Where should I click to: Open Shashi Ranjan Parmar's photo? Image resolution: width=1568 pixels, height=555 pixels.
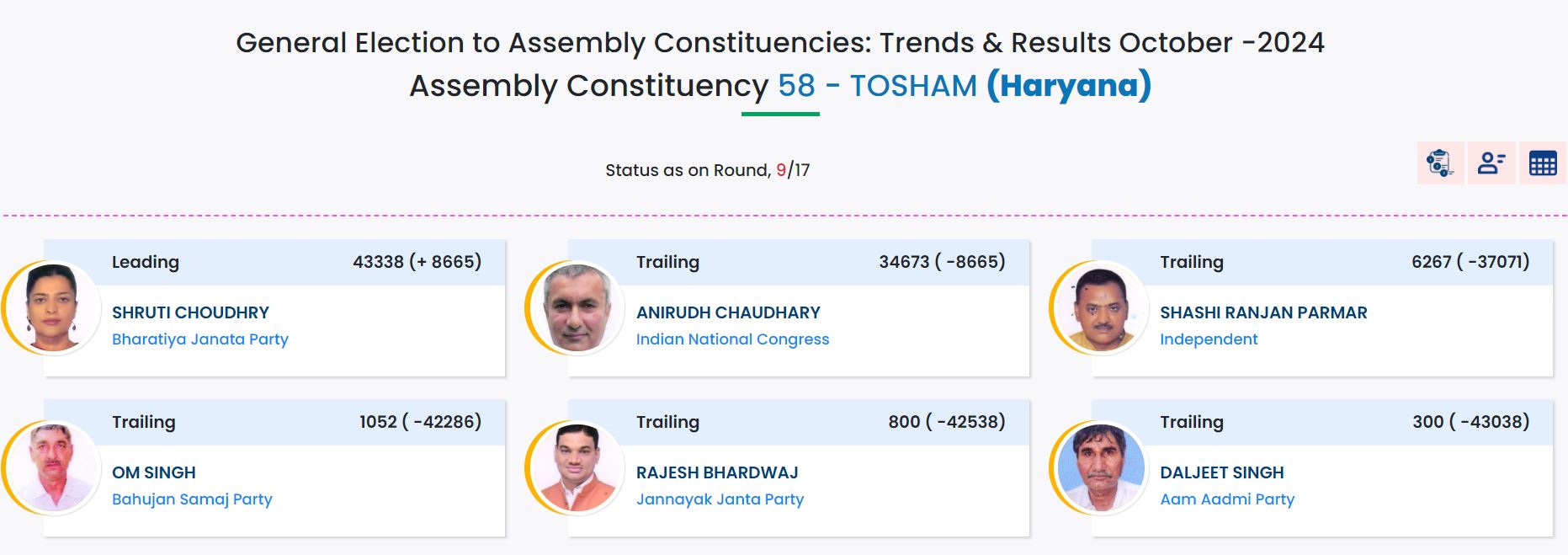1100,308
